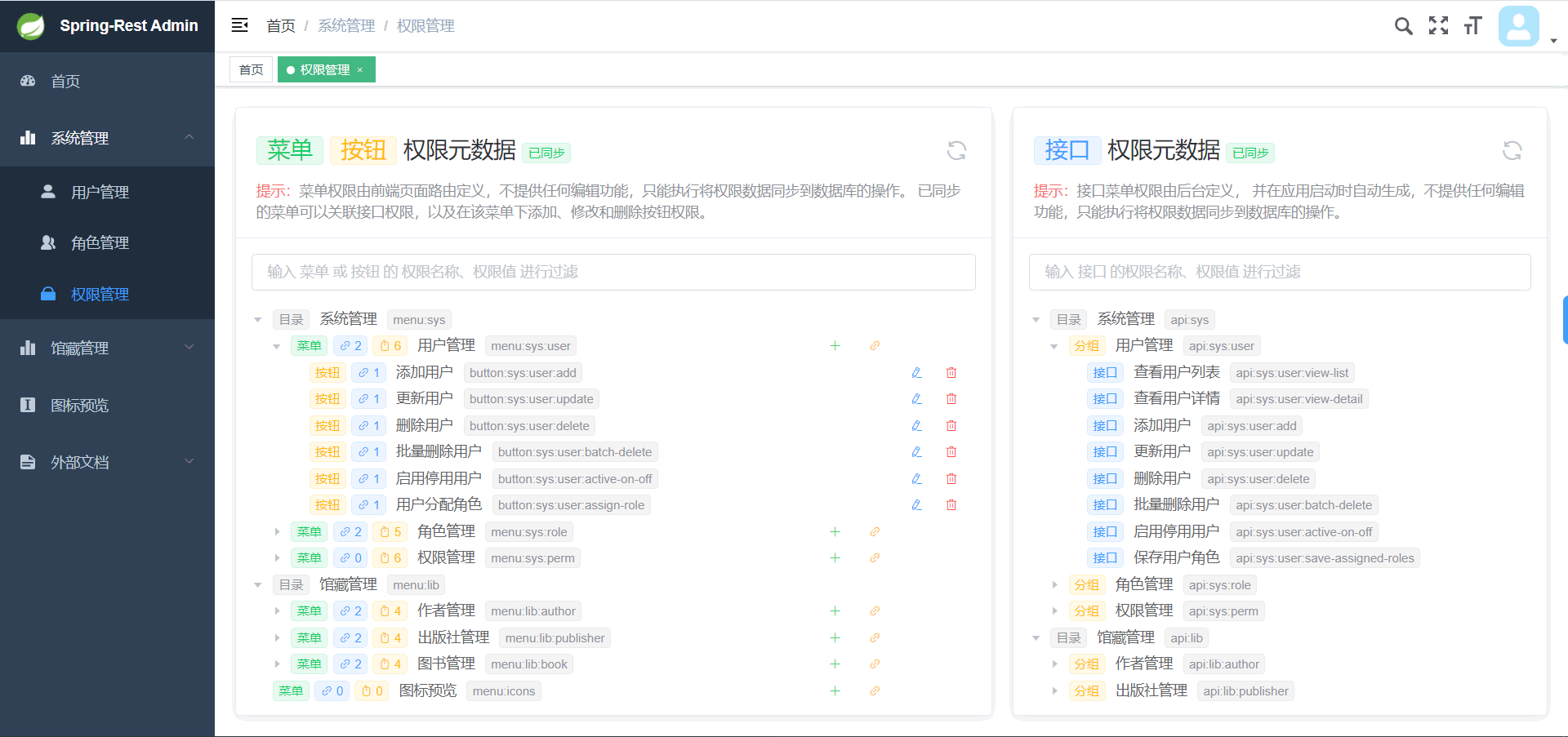
Task: Toggle fullscreen mode from the header
Action: tap(1438, 25)
